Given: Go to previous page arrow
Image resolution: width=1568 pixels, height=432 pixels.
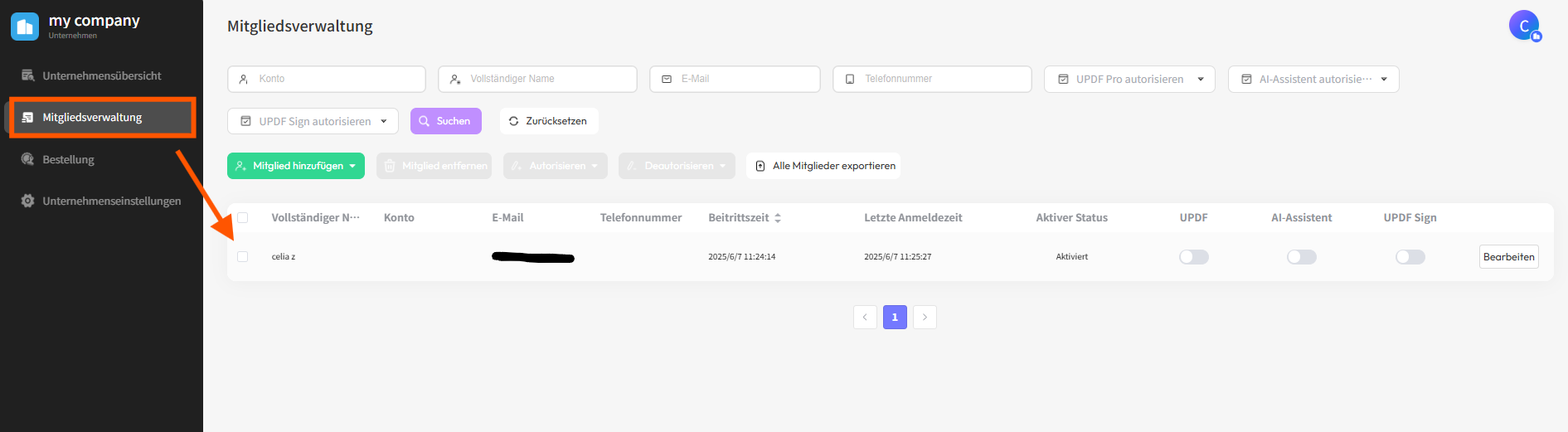Looking at the screenshot, I should (x=865, y=317).
